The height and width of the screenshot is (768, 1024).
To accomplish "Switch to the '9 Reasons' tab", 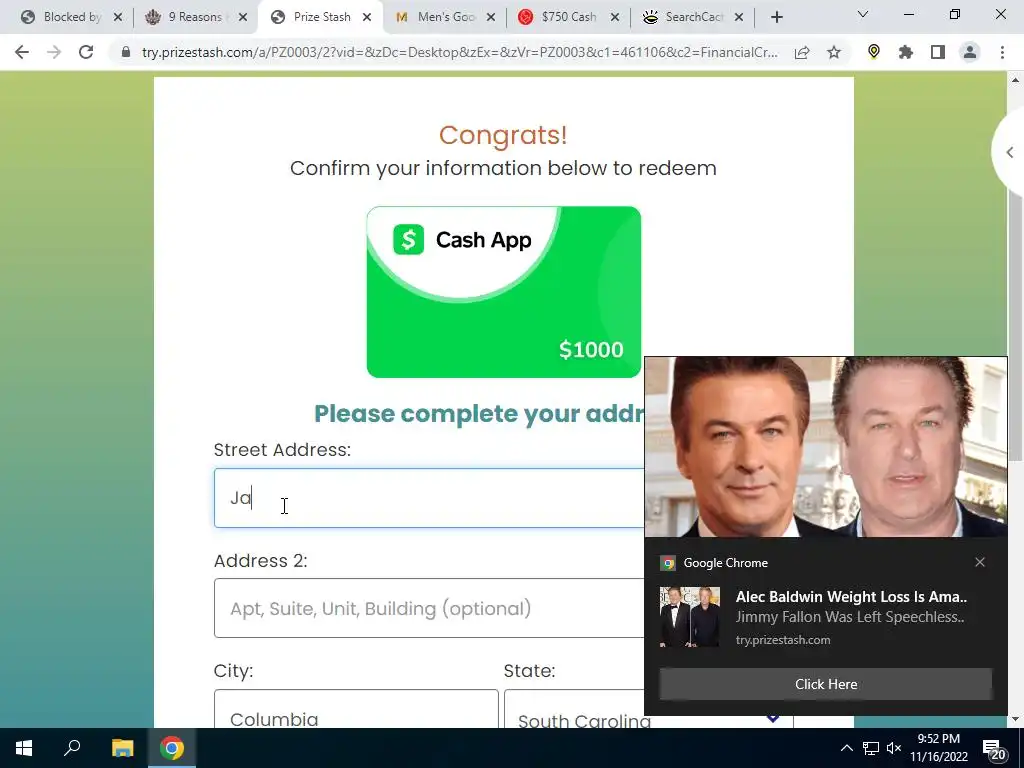I will coord(198,17).
